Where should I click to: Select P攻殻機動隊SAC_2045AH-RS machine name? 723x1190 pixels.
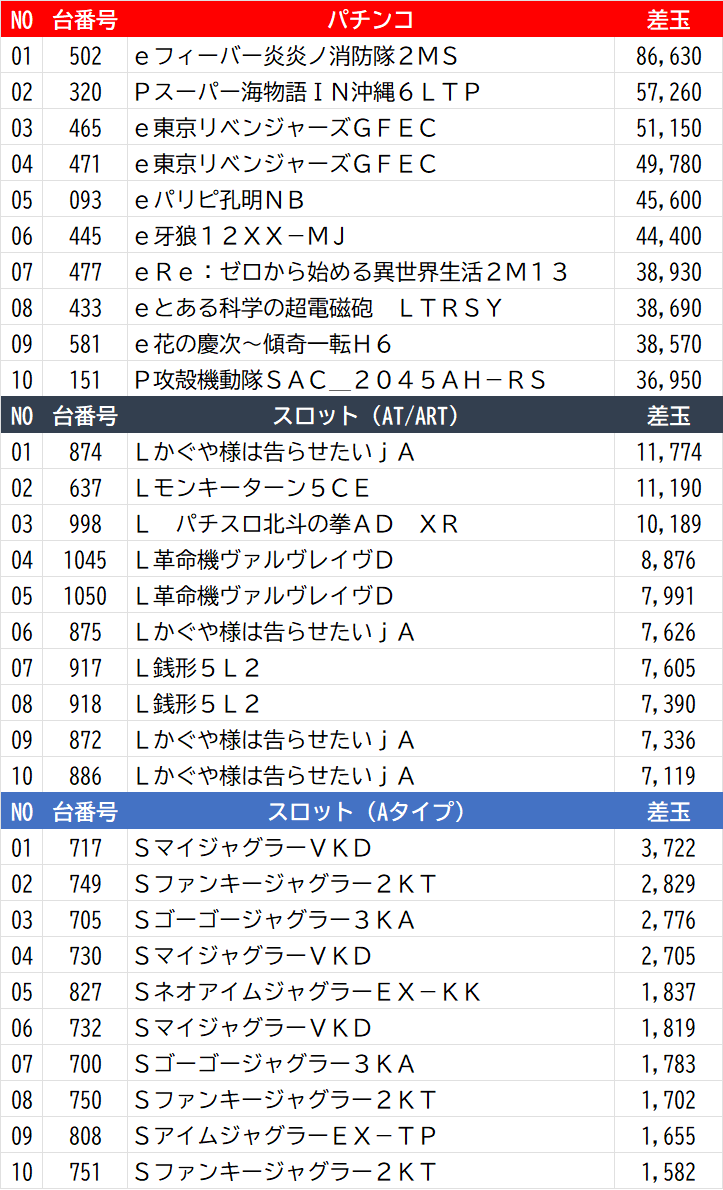click(x=340, y=380)
